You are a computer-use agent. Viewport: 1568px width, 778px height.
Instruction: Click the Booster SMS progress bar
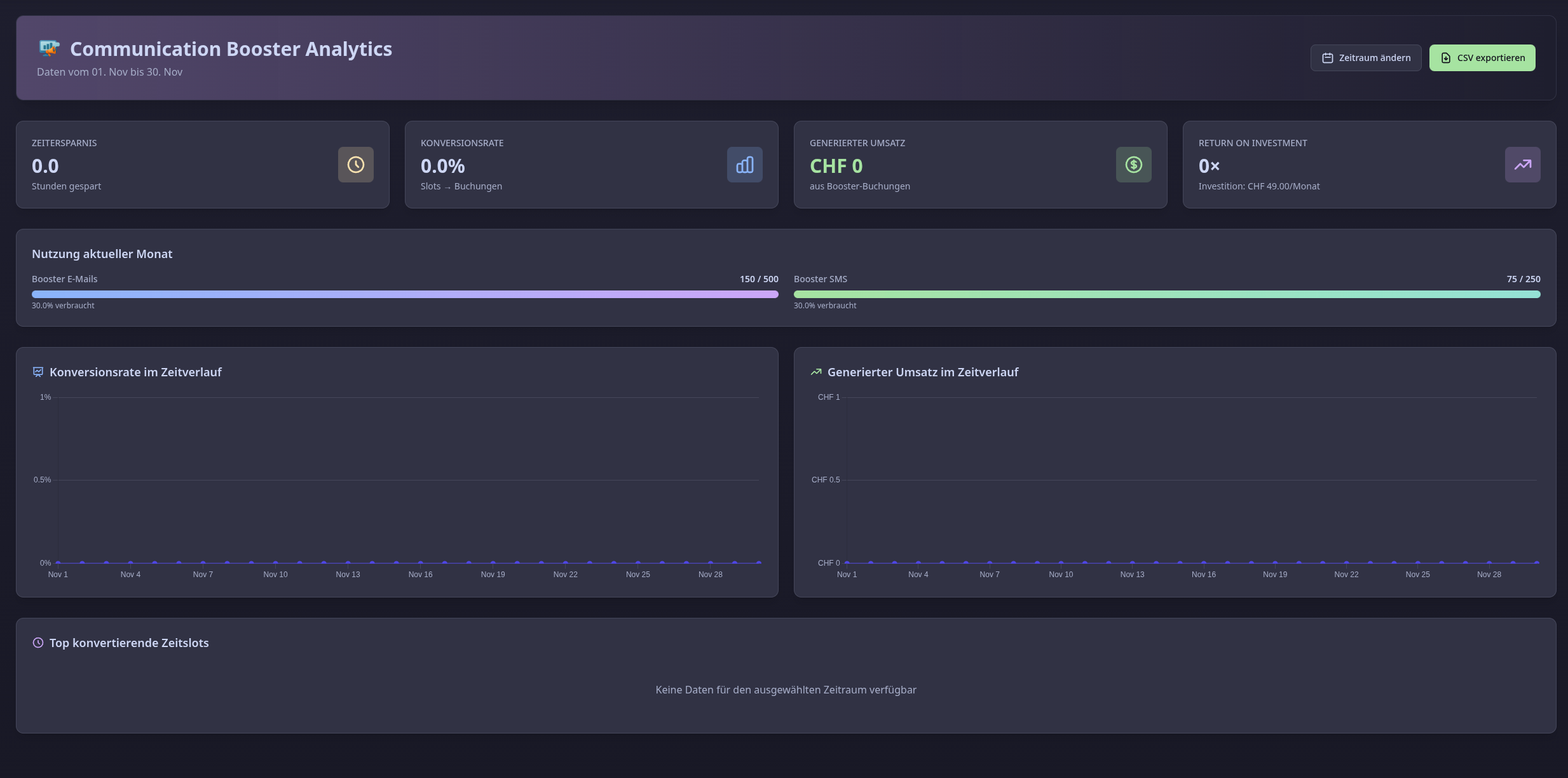1166,294
